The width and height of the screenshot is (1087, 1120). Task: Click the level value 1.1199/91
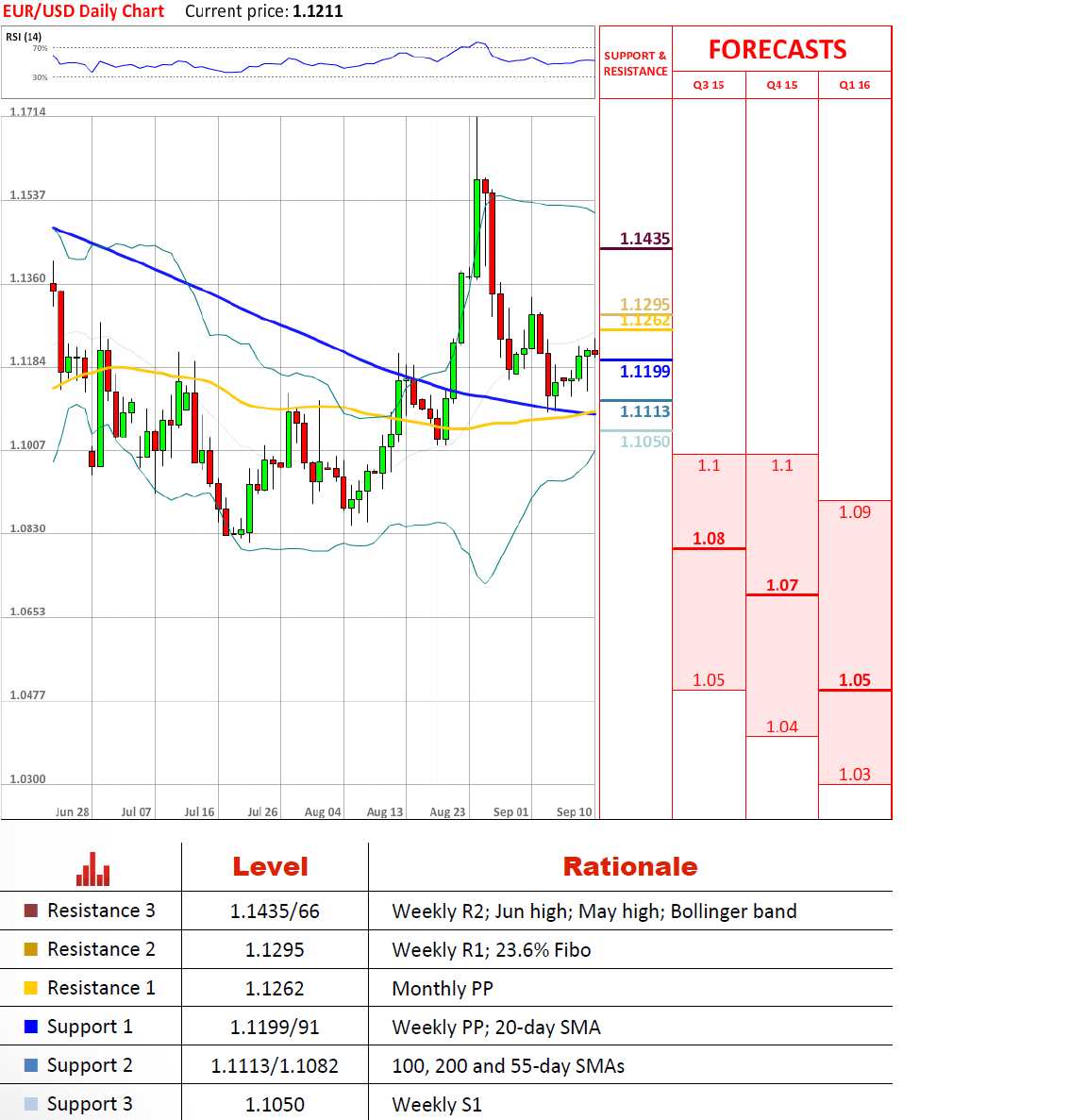(275, 1028)
